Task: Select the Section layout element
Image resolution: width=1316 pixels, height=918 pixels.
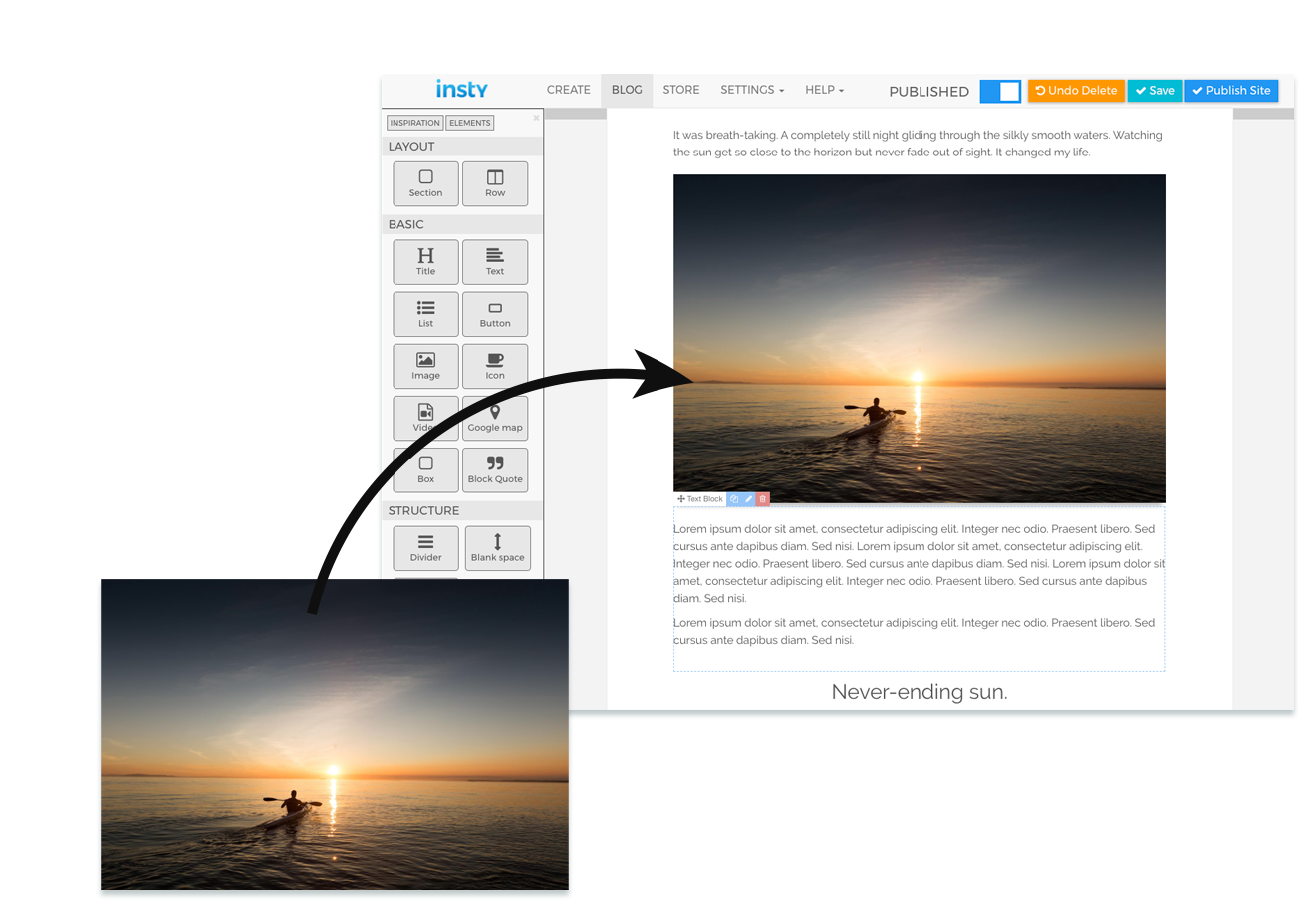Action: [425, 183]
